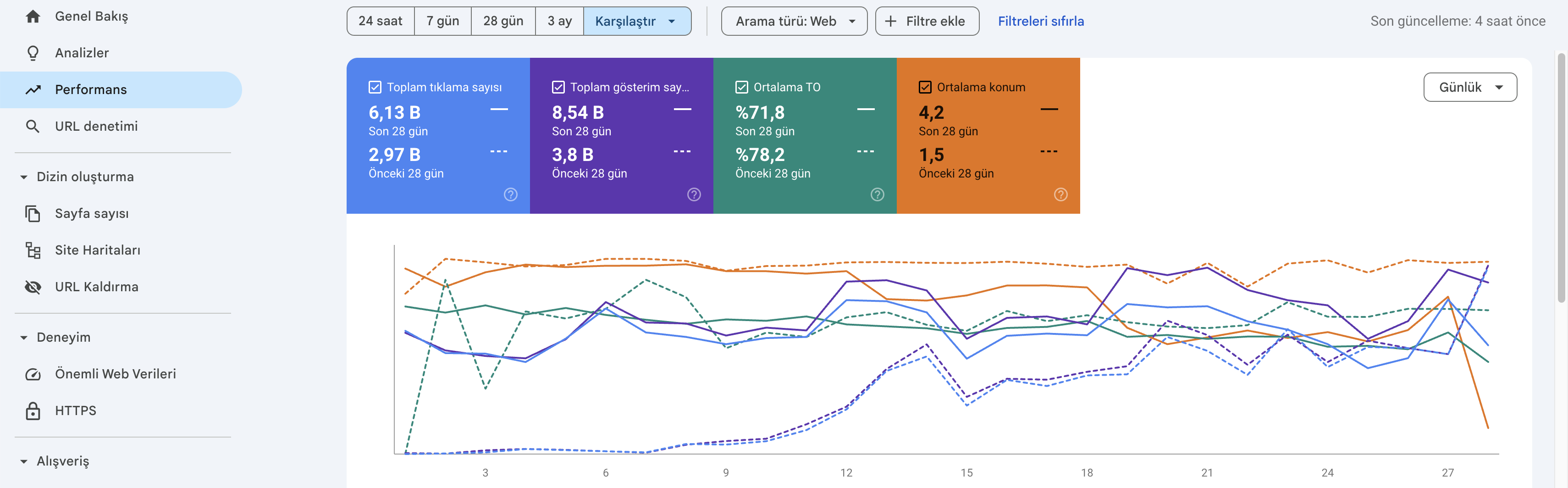The image size is (1568, 488).
Task: Select the URL denetimi magnifier icon
Action: coord(33,126)
